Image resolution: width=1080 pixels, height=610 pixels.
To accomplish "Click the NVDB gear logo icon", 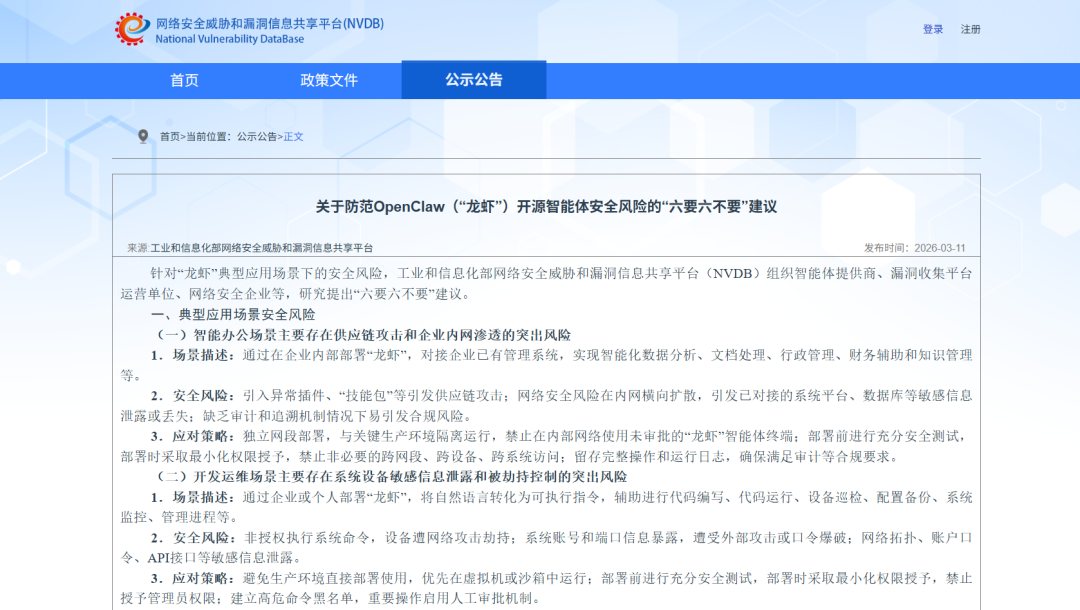I will click(x=132, y=30).
